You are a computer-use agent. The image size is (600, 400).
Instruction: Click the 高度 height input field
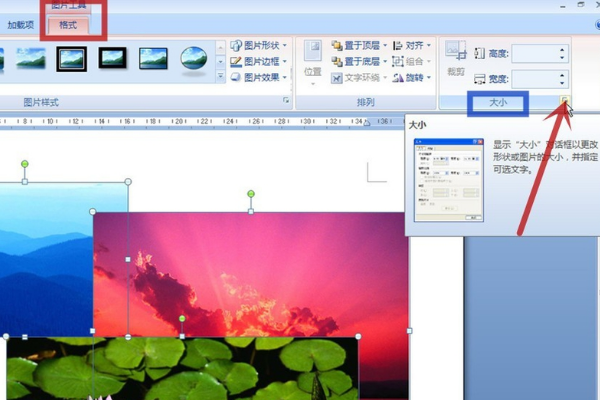point(535,54)
